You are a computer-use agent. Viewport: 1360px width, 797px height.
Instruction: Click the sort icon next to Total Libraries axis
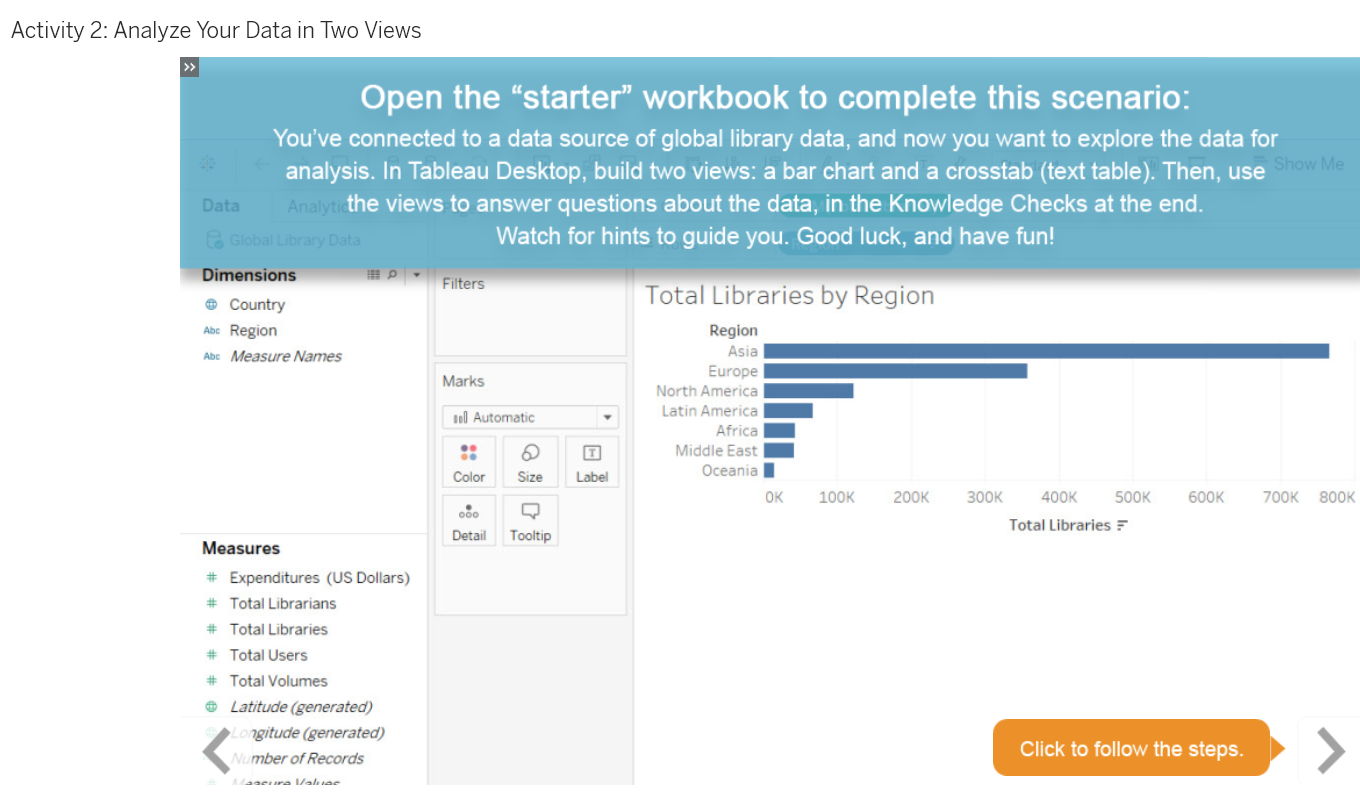[x=1124, y=524]
